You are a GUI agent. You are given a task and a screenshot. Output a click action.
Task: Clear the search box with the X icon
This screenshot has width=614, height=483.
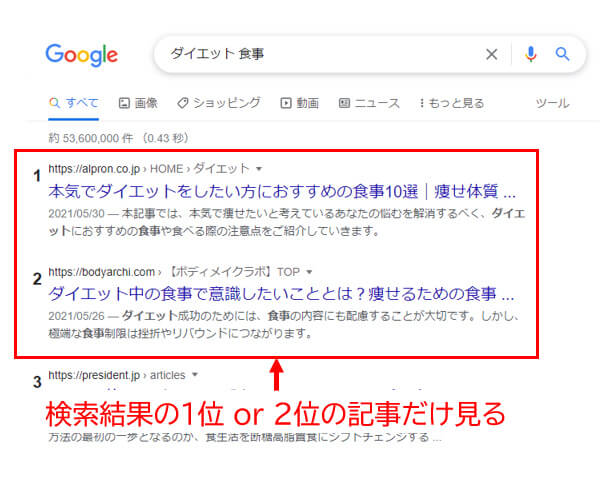coord(491,54)
